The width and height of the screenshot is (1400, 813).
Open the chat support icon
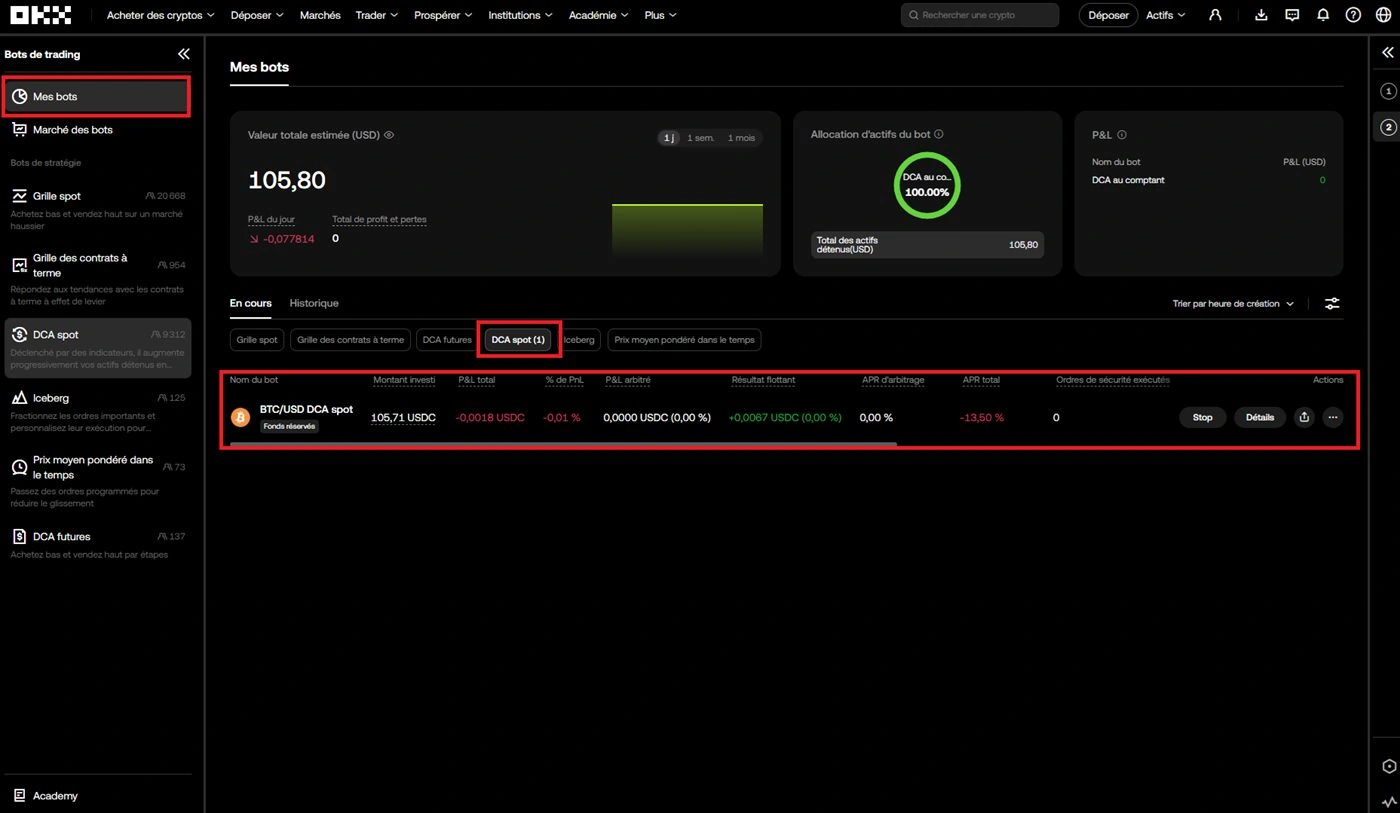coord(1292,15)
